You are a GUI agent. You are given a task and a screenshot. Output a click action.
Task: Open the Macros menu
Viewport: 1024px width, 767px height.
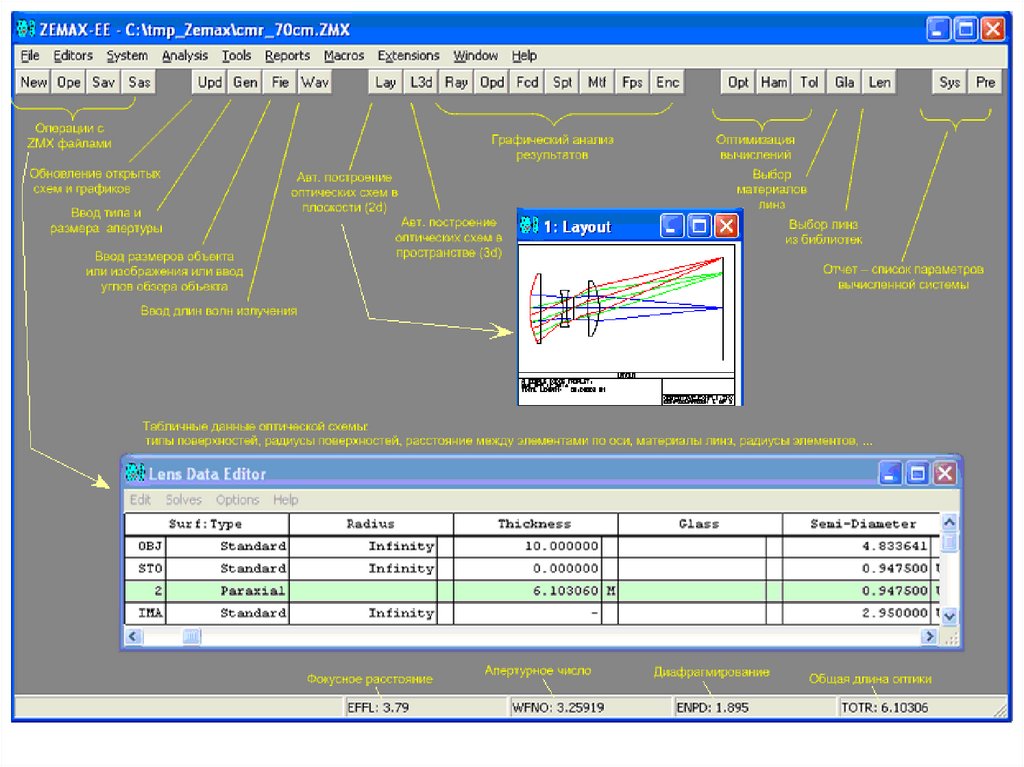(344, 56)
